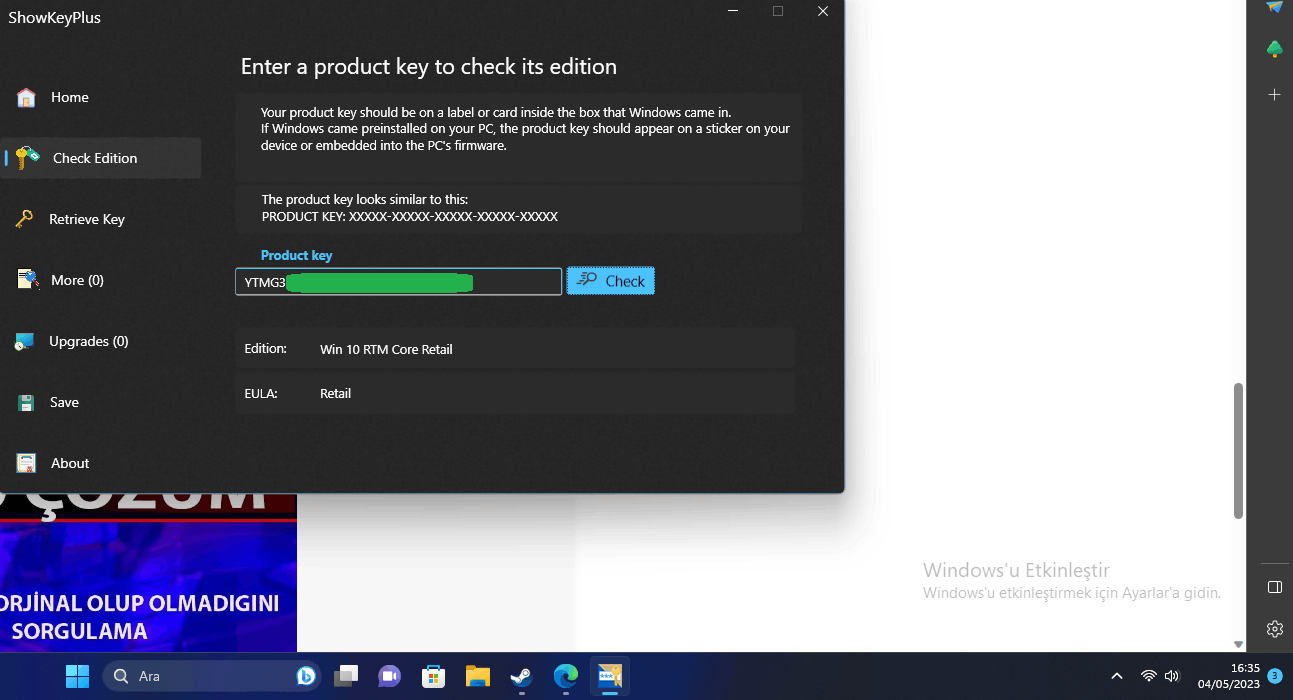Click plus icon in Edge sidebar
The image size is (1293, 700).
pos(1274,95)
